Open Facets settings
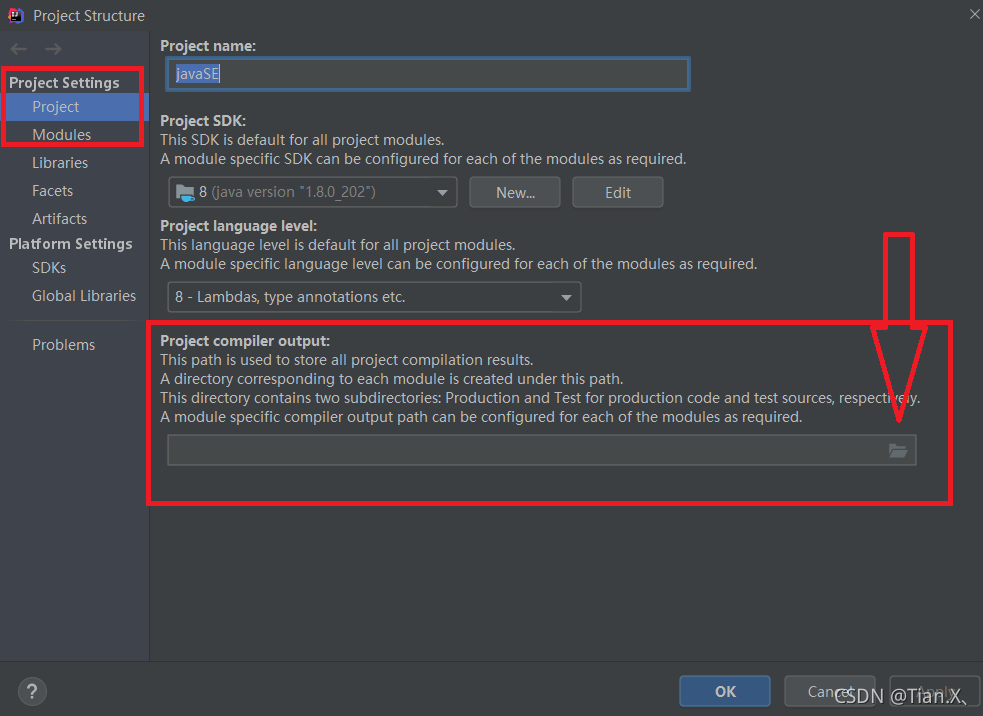Viewport: 983px width, 716px height. (x=53, y=191)
